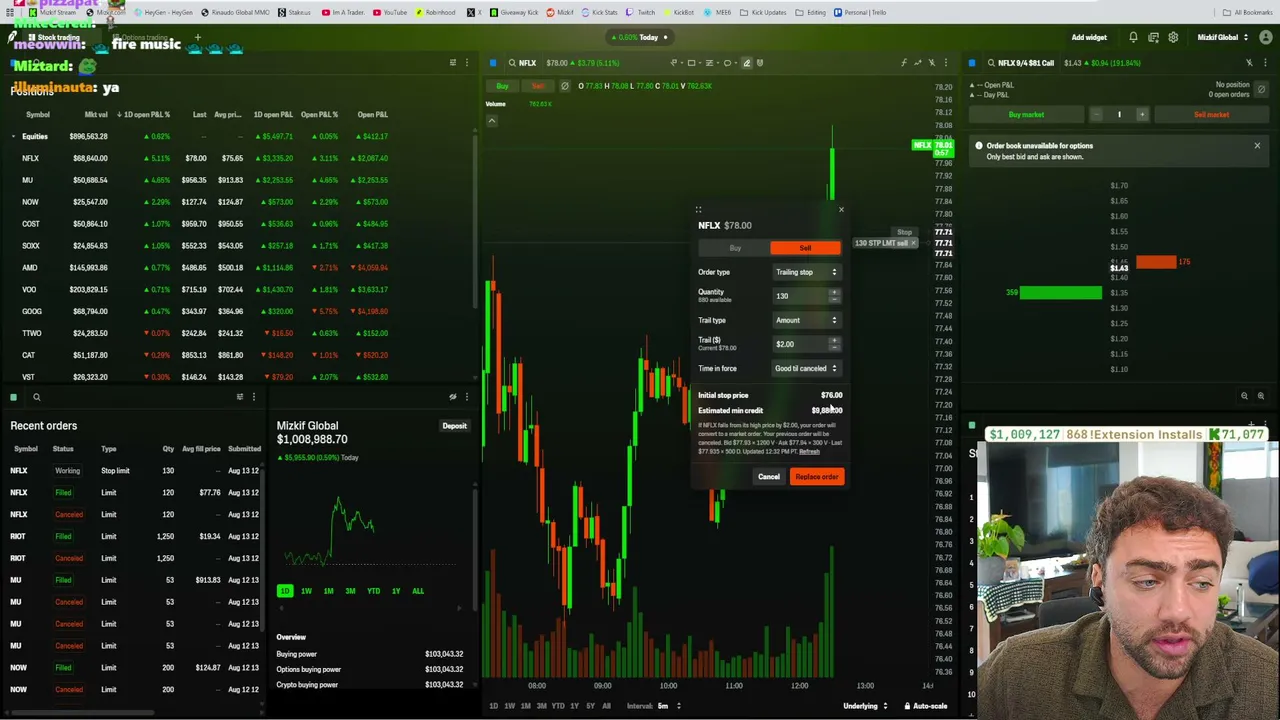Open the filter icon in the Positions widget

point(452,63)
